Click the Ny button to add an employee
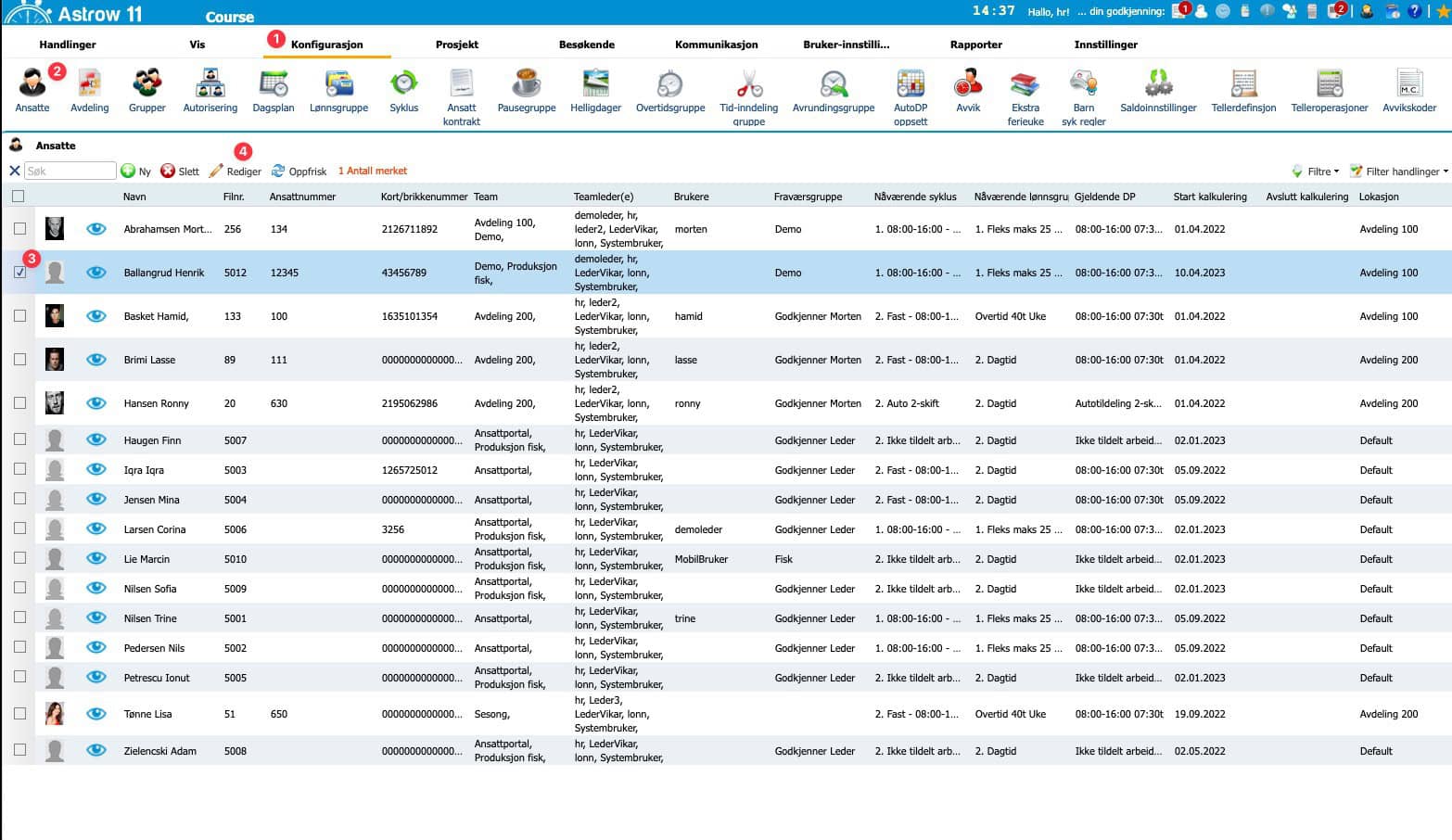The image size is (1452, 840). tap(135, 171)
